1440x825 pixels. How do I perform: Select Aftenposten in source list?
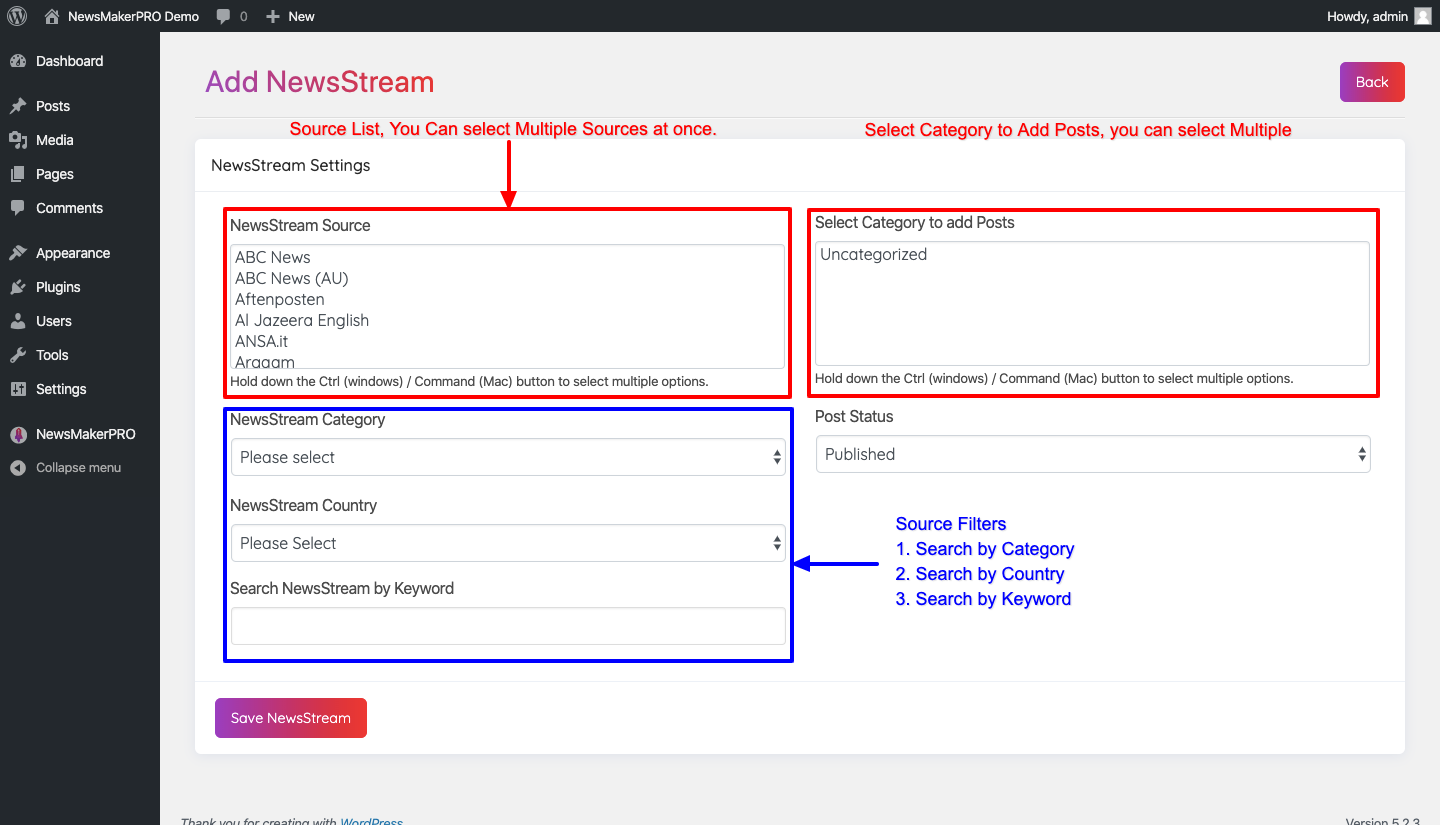[280, 299]
